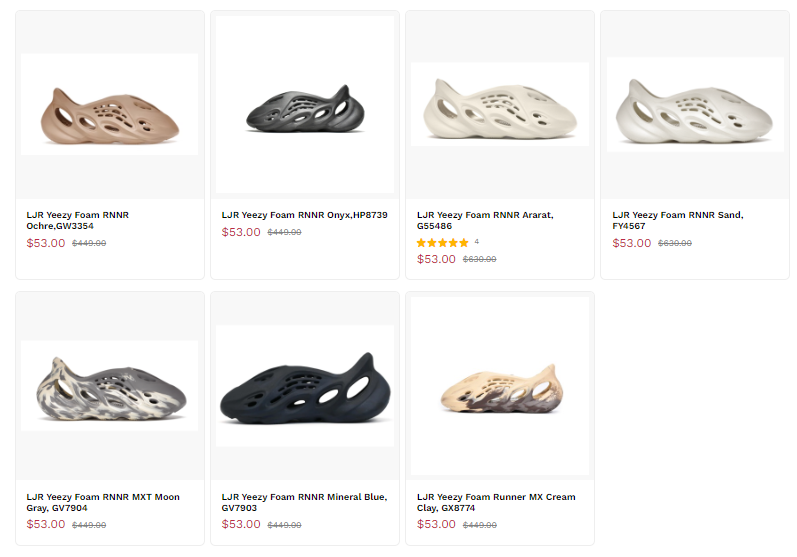Open the Ararat Foam RNNR shoe image
Image resolution: width=797 pixels, height=557 pixels.
(500, 105)
